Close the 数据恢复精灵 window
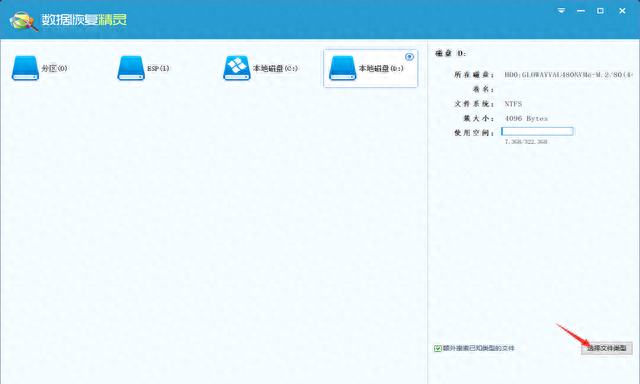Image resolution: width=640 pixels, height=384 pixels. [622, 11]
